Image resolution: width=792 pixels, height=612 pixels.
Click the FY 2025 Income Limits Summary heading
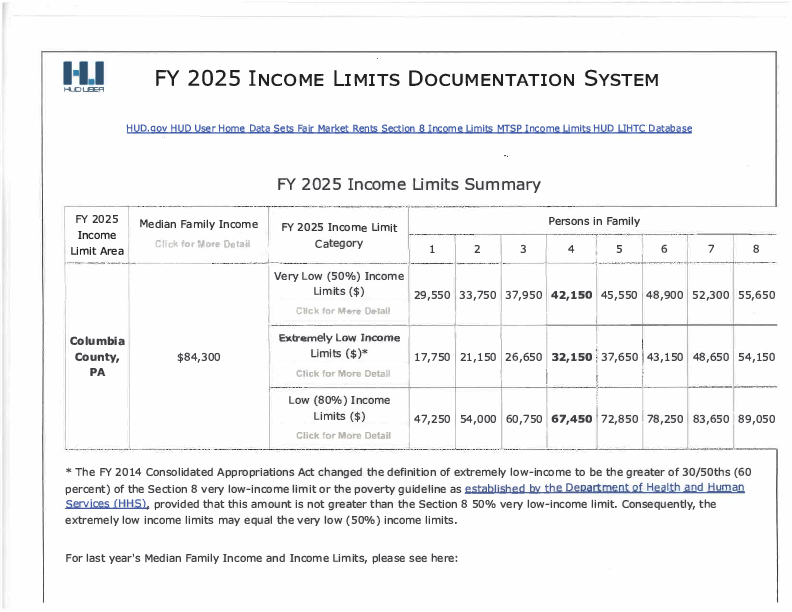tap(408, 184)
